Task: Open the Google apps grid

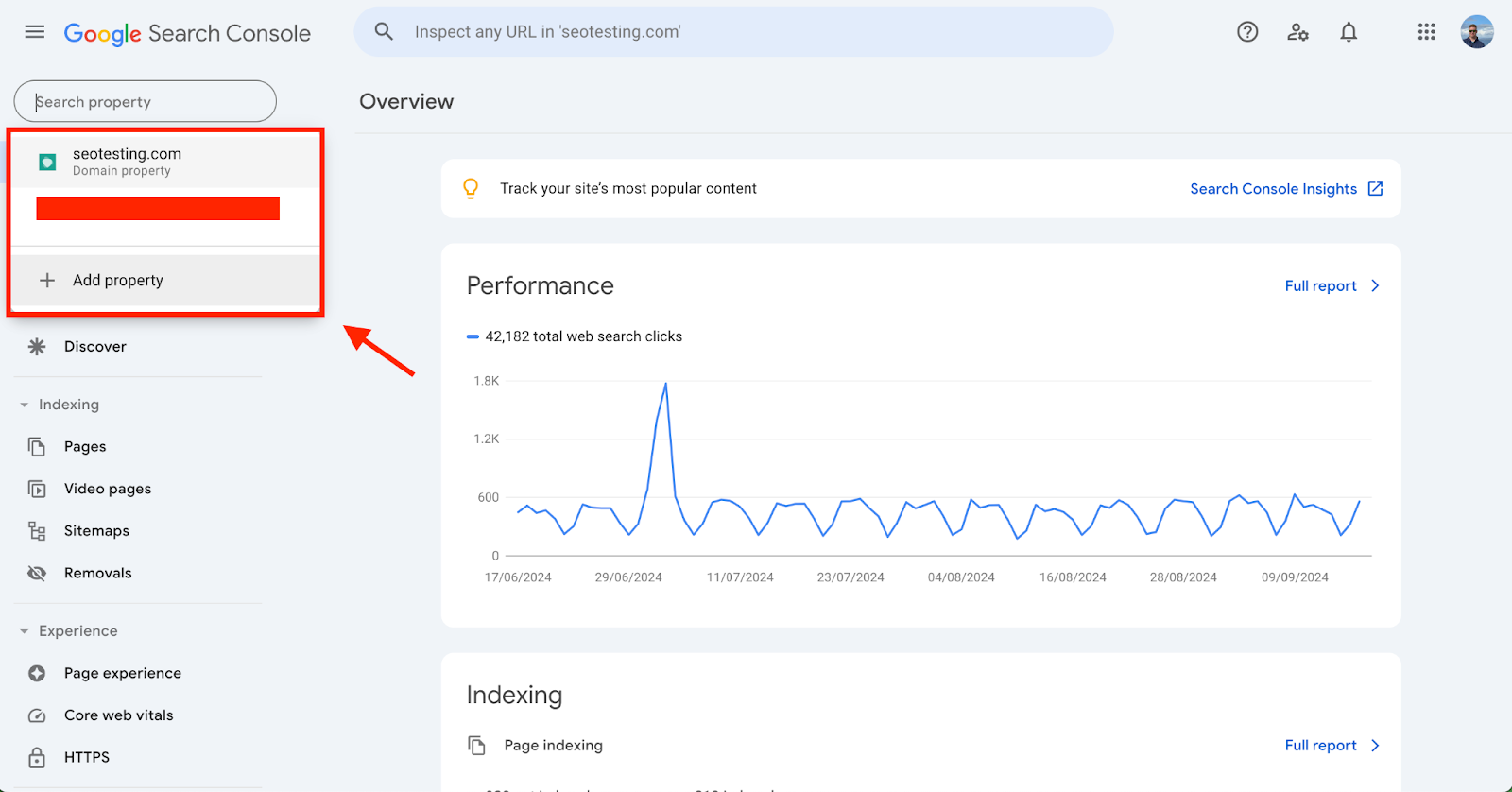Action: (x=1427, y=32)
